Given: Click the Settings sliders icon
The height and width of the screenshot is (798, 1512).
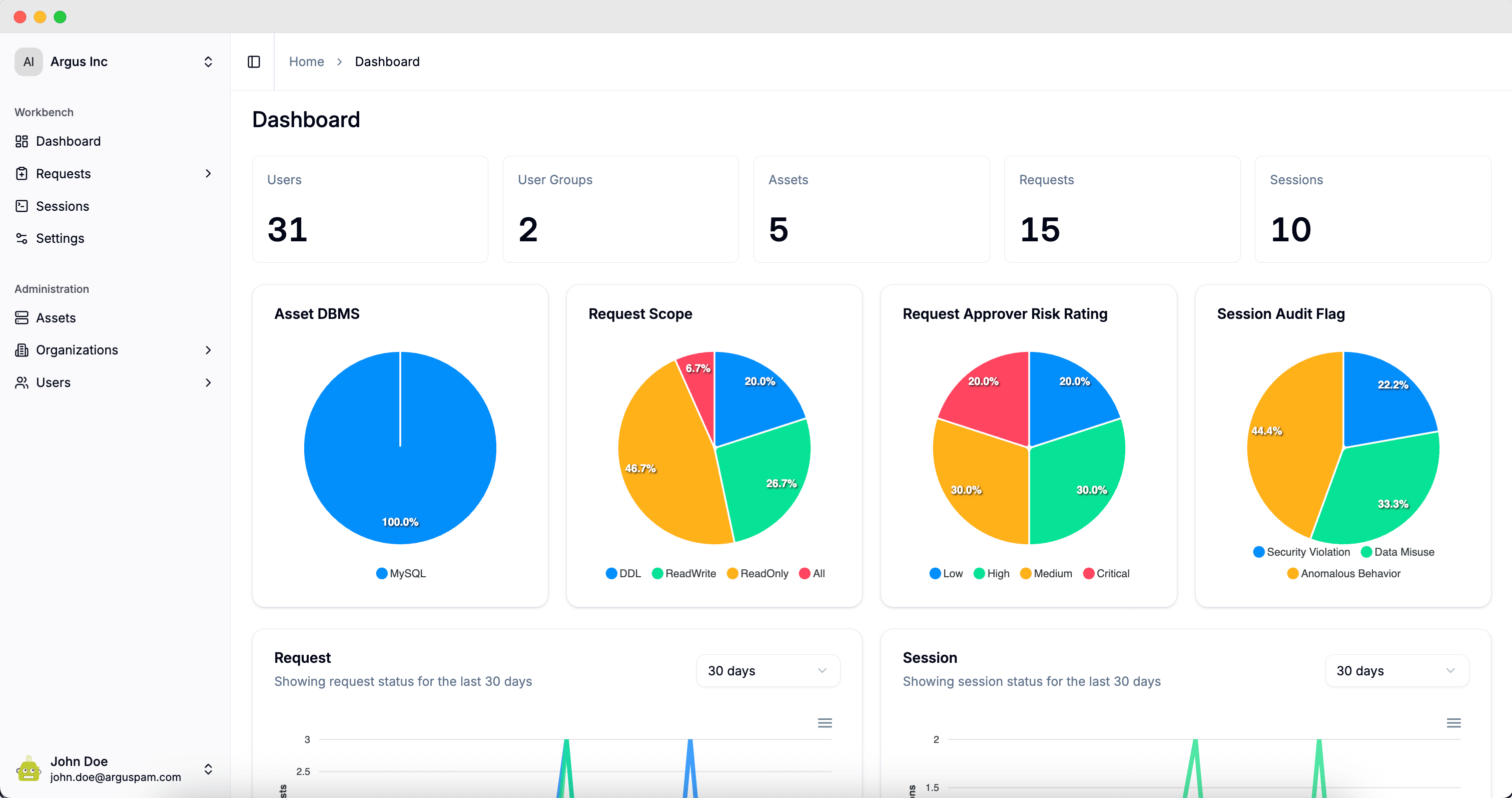Looking at the screenshot, I should tap(22, 238).
